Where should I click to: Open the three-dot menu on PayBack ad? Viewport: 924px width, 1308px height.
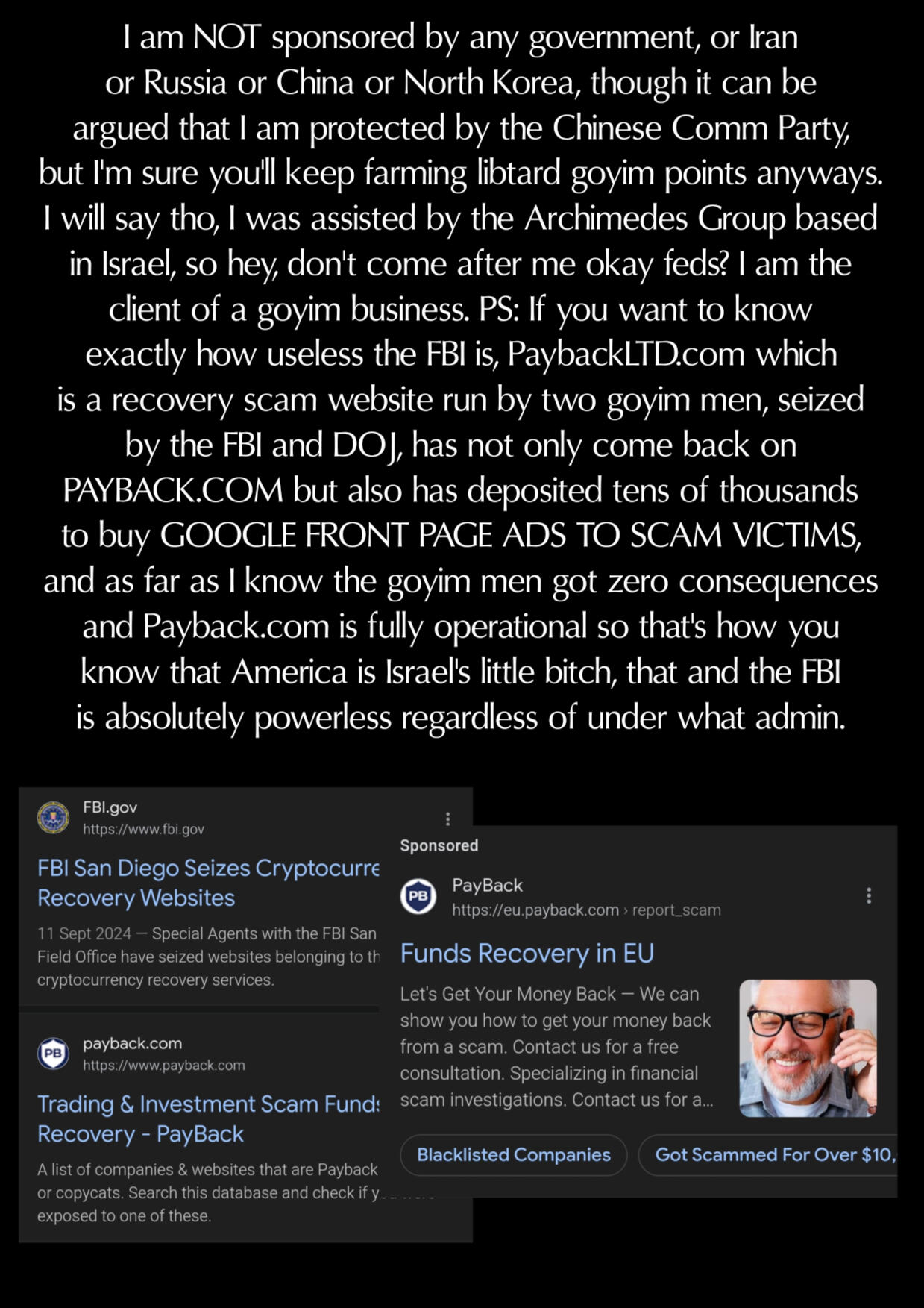869,895
